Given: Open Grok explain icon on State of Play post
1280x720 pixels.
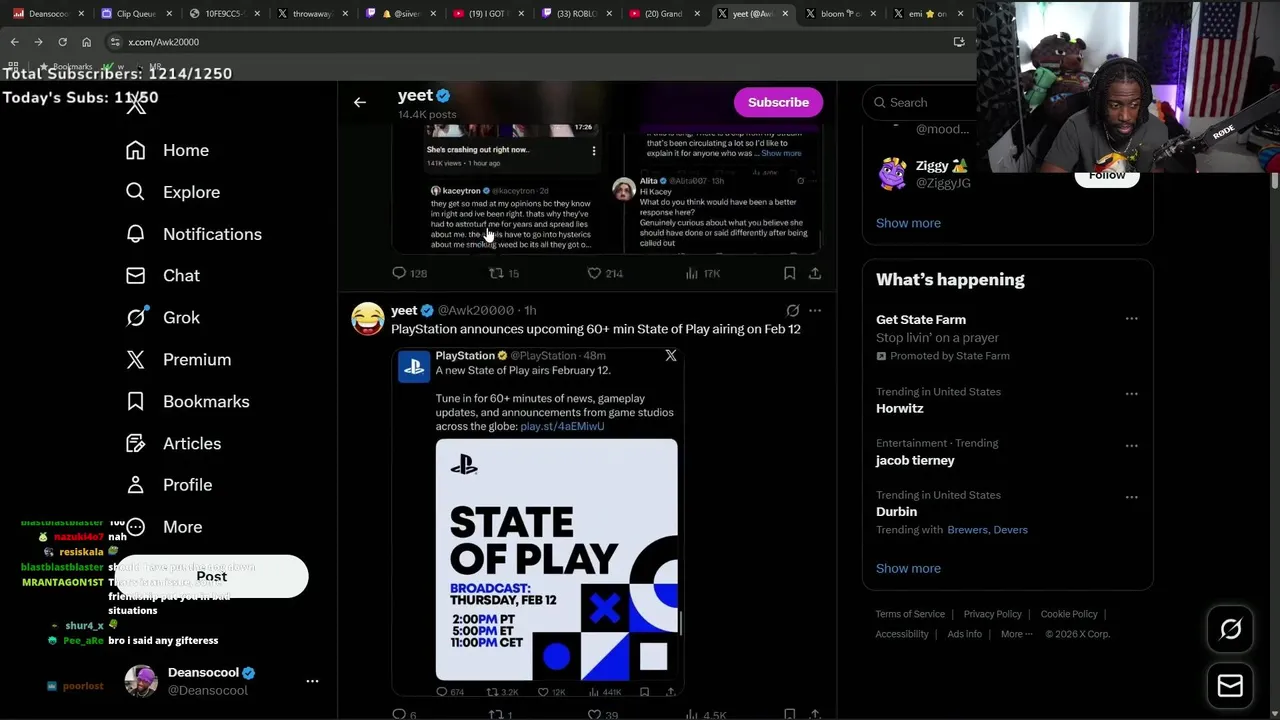Looking at the screenshot, I should coord(792,311).
